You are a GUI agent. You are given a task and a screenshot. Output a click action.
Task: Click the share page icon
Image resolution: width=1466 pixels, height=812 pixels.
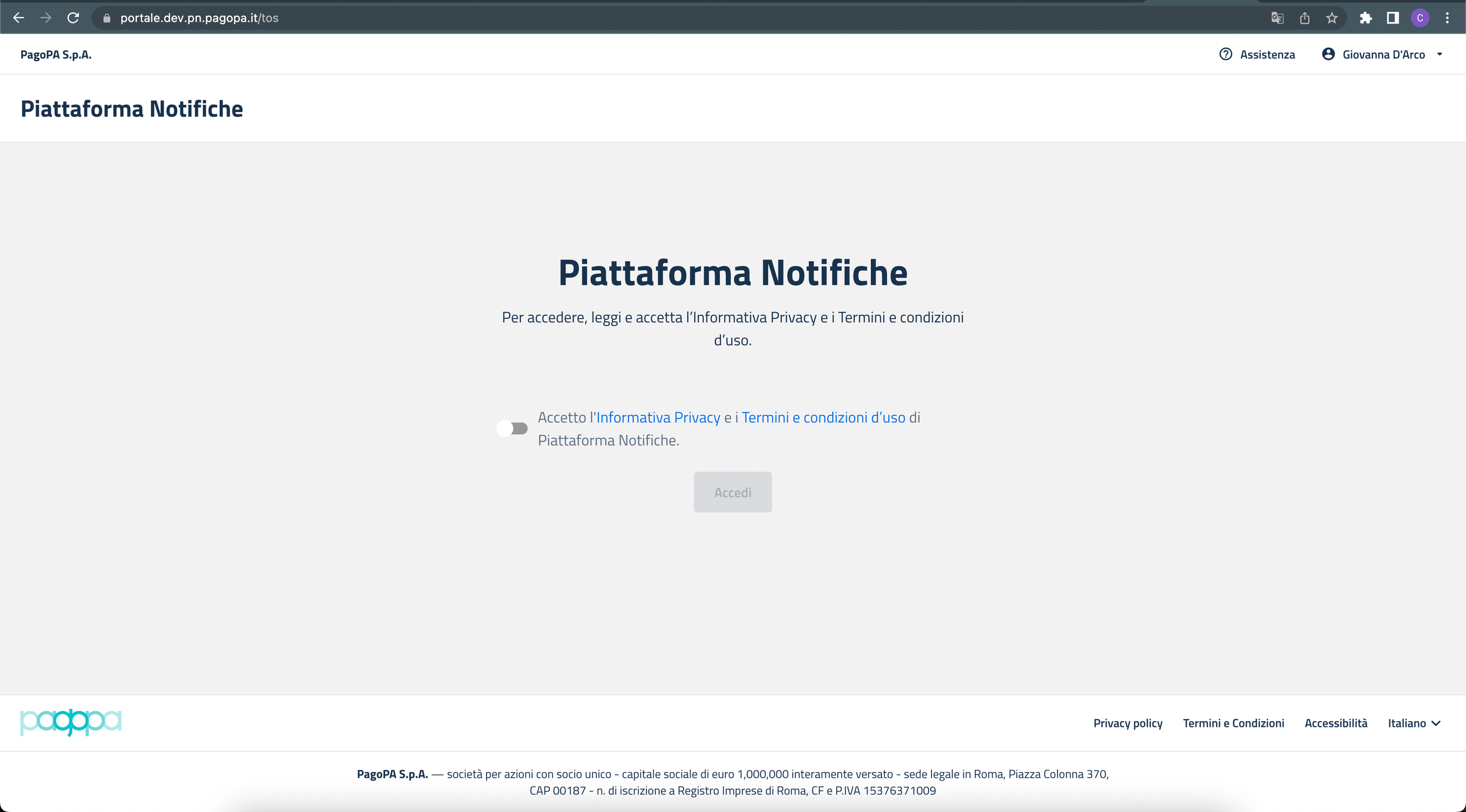[x=1305, y=17]
